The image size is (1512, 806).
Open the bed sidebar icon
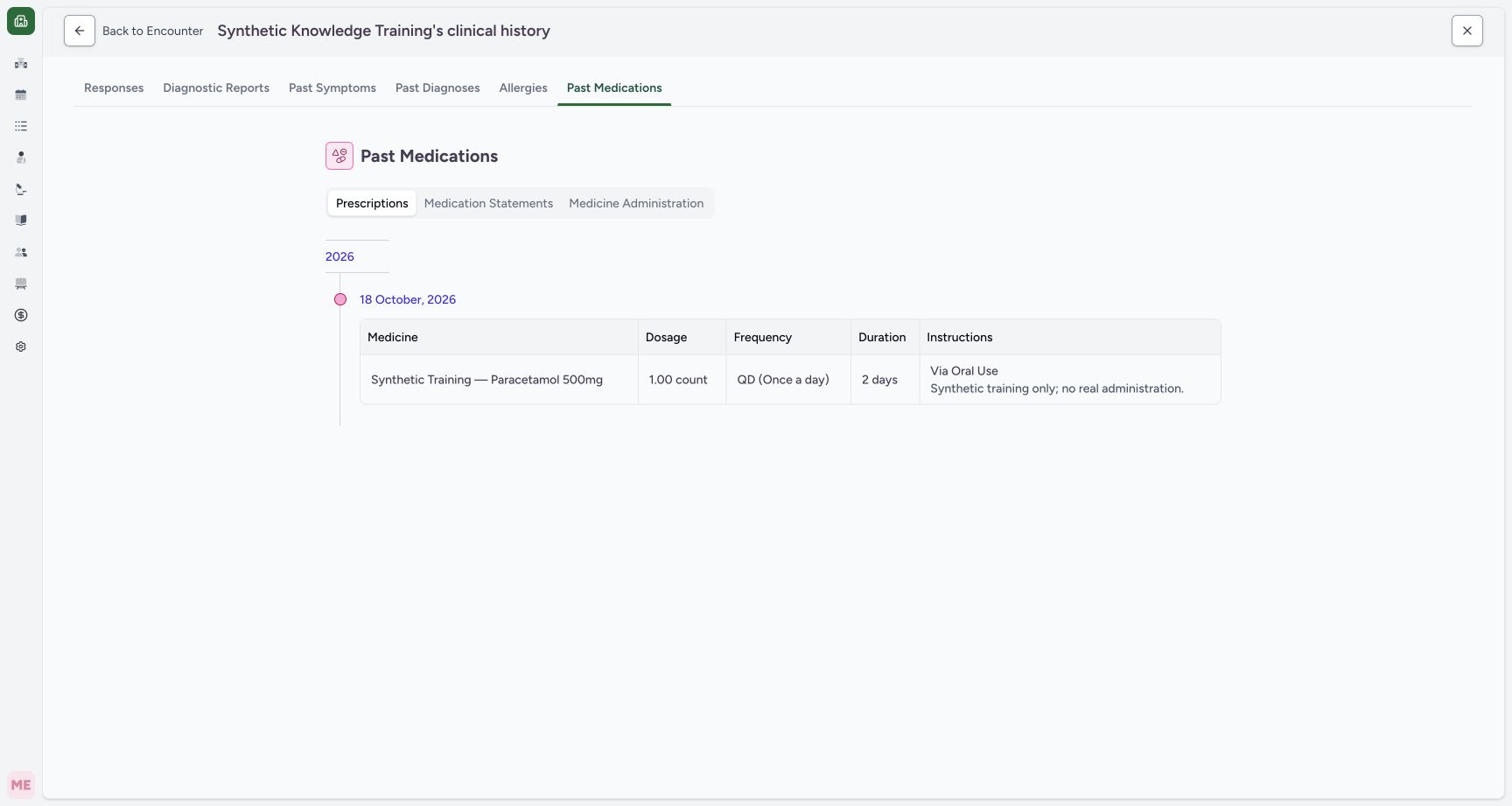21,284
